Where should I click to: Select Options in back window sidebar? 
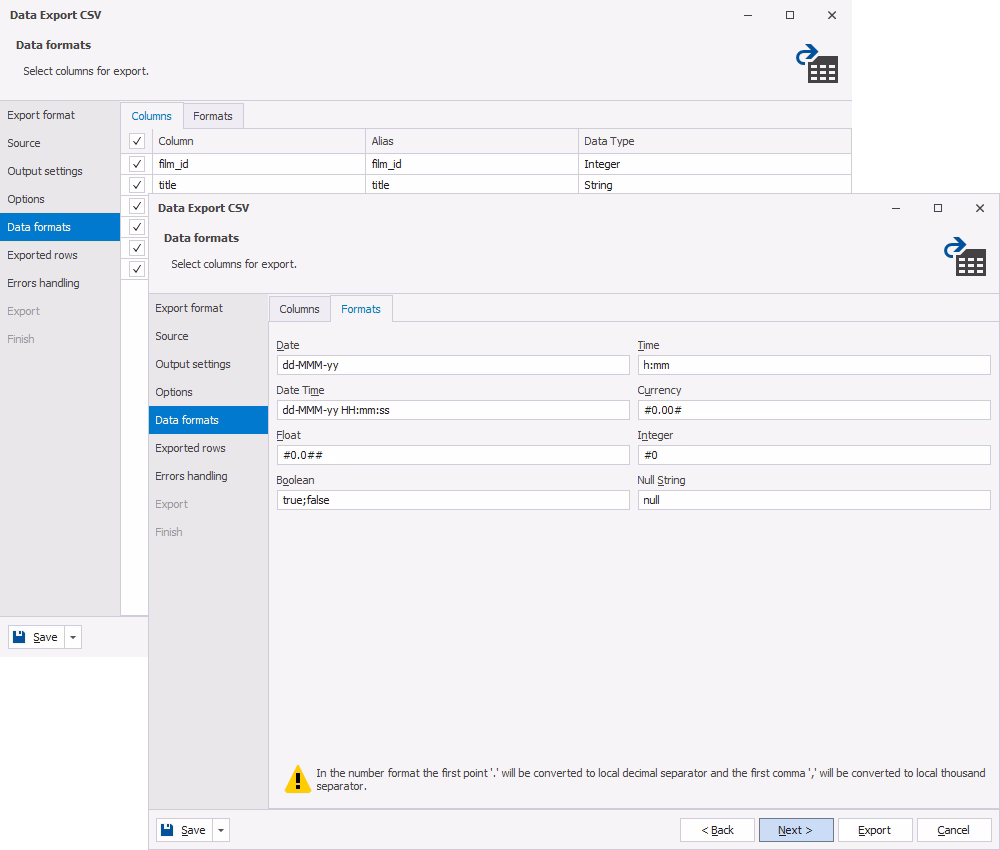[x=60, y=199]
